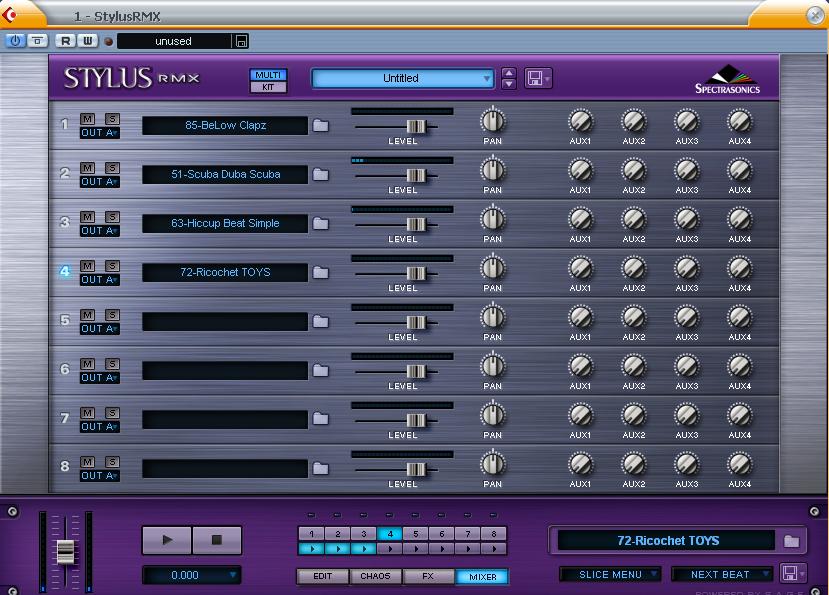Stop playback with the stop button
829x595 pixels.
(217, 540)
